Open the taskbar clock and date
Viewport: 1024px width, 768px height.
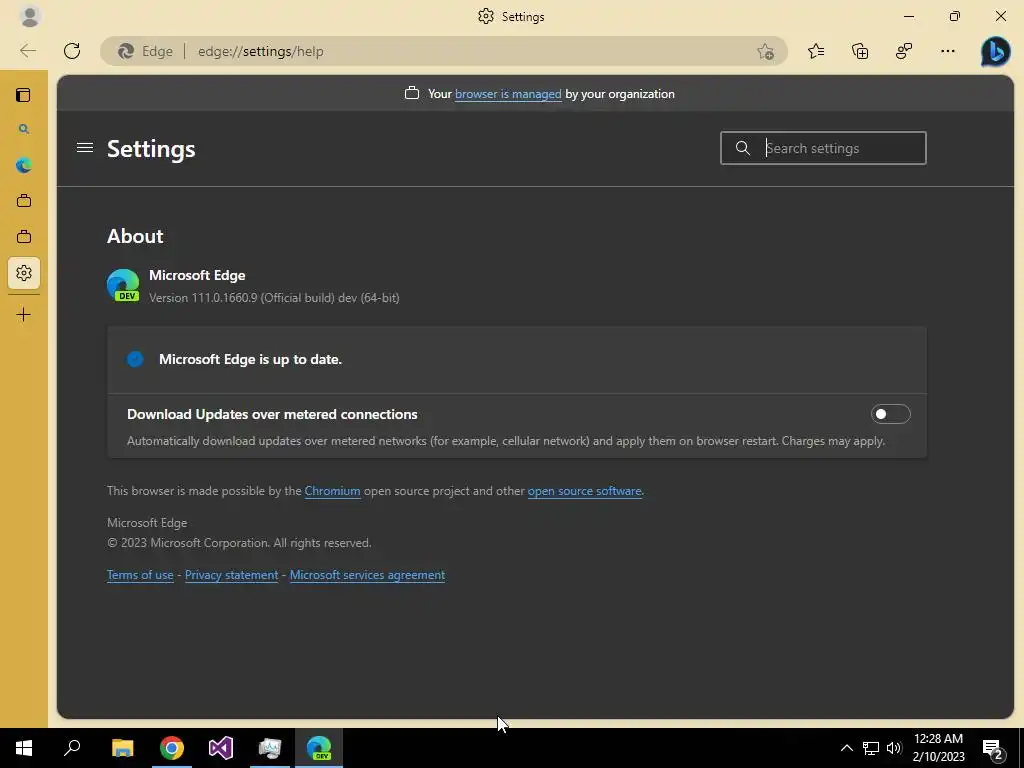938,748
